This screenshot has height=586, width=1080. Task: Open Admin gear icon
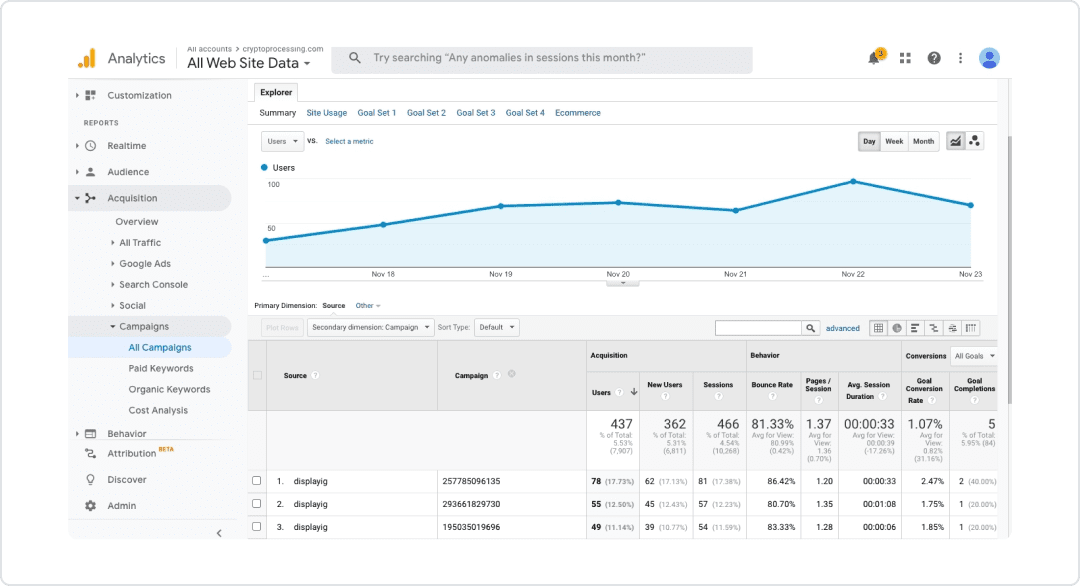click(x=90, y=505)
